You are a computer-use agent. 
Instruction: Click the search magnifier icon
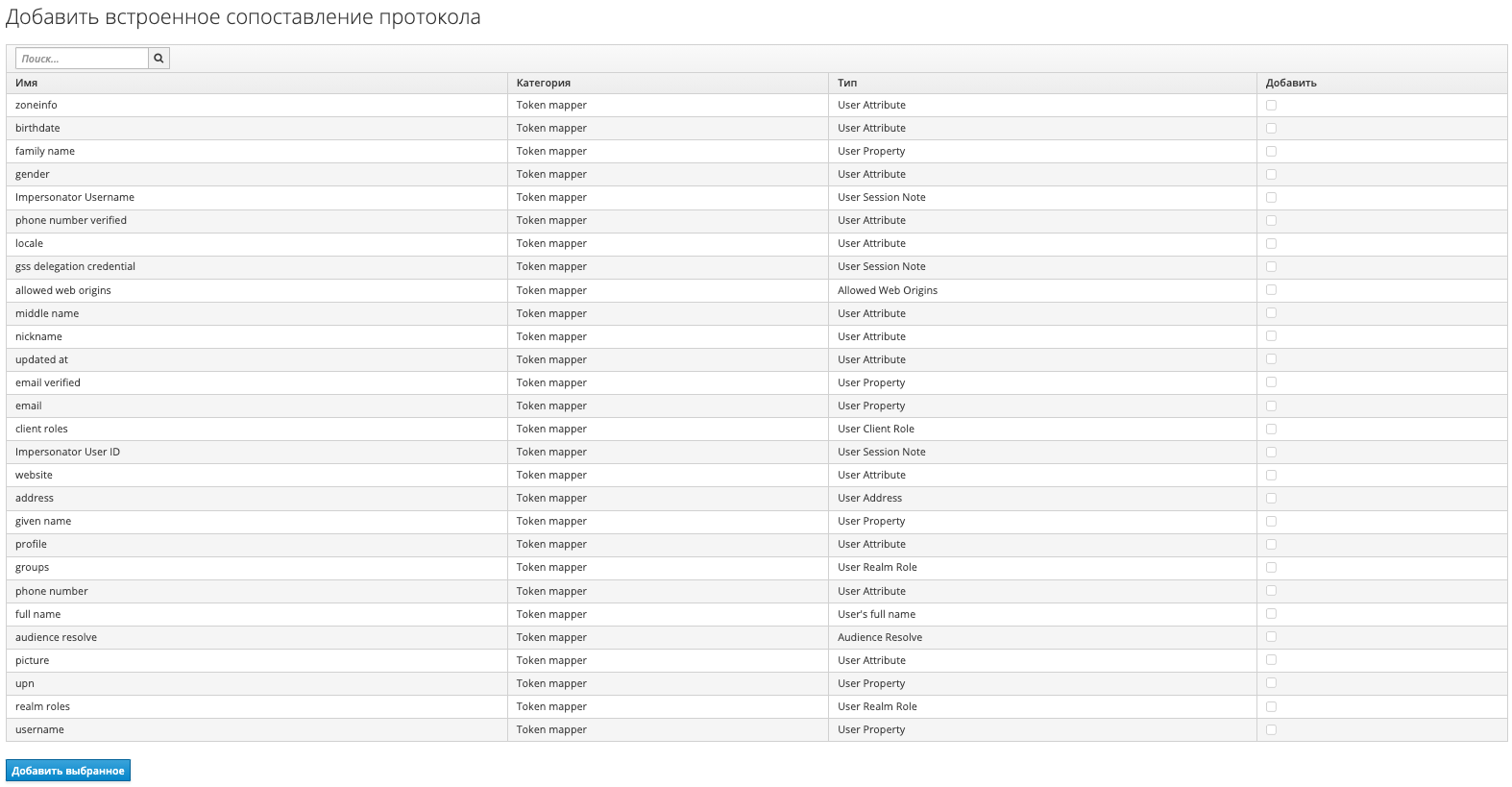(x=159, y=59)
